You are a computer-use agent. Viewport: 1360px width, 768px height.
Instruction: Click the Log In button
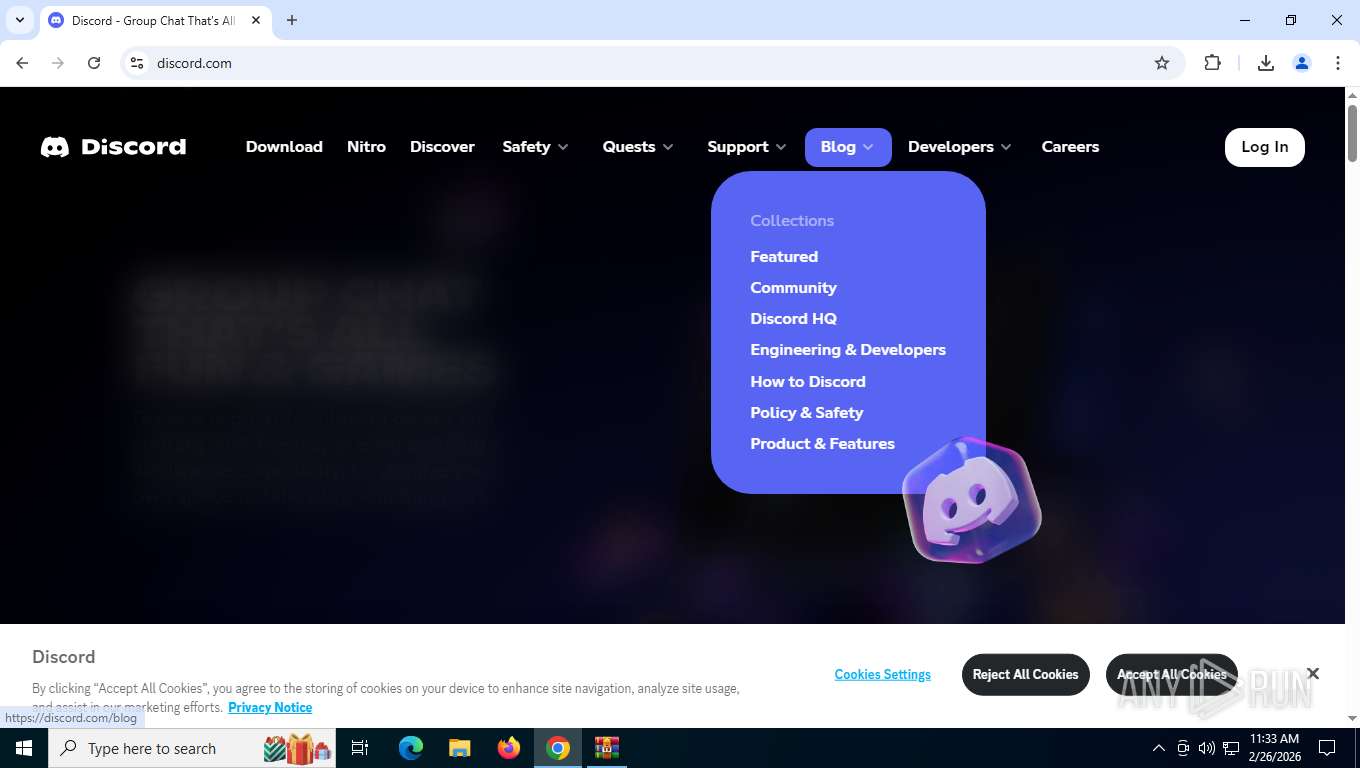coord(1265,147)
